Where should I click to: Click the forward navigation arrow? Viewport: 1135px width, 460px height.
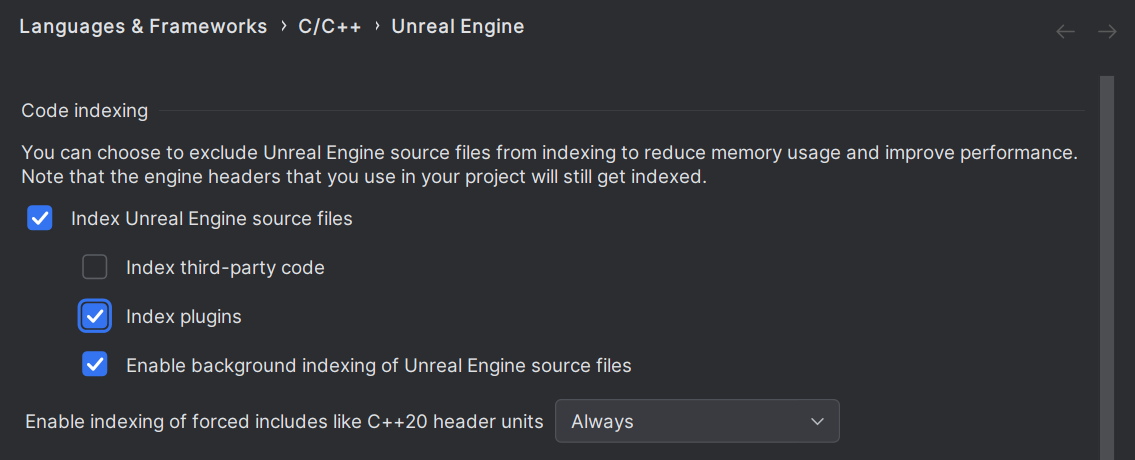coord(1107,32)
